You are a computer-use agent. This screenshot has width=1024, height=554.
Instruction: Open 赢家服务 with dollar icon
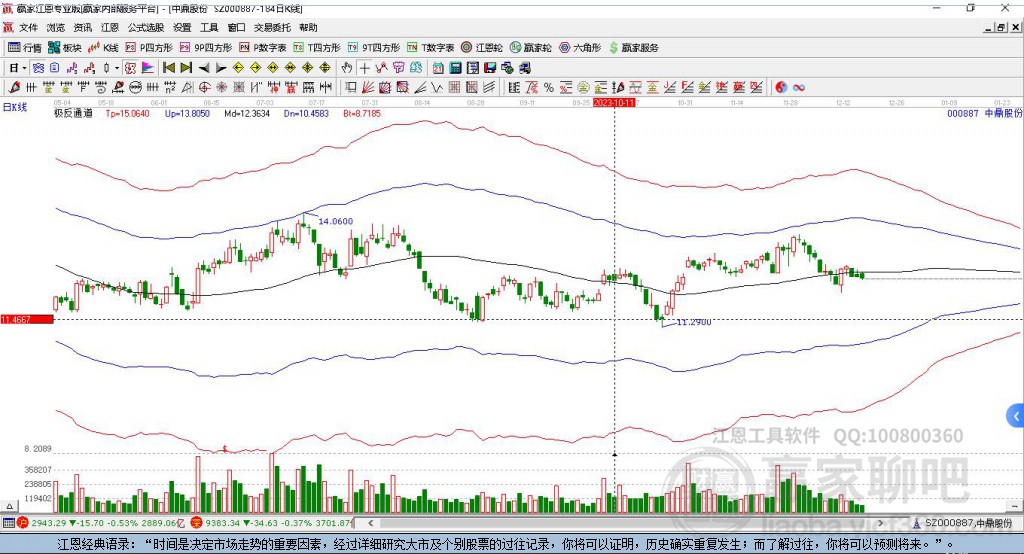click(x=633, y=48)
